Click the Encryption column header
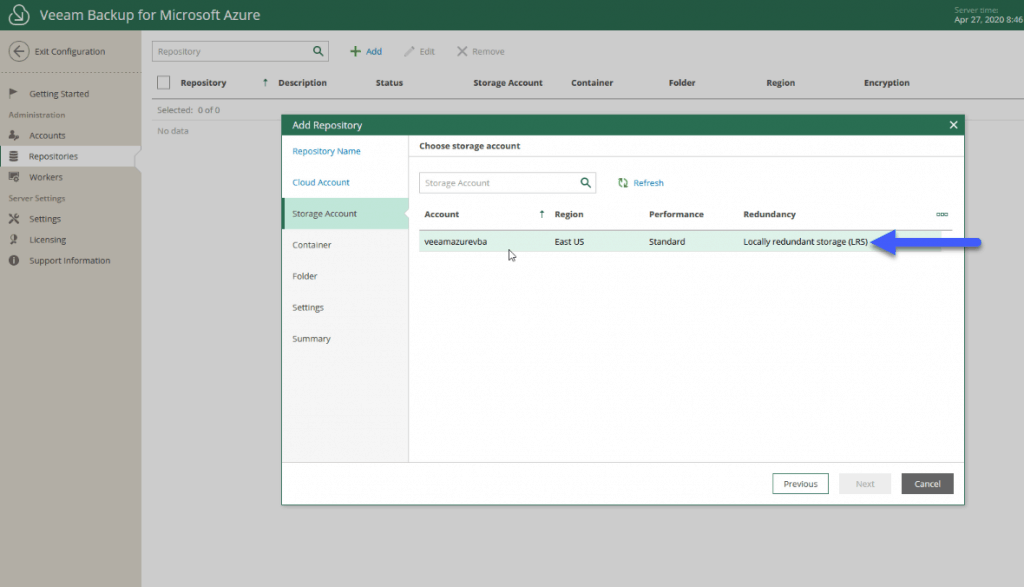 [886, 82]
